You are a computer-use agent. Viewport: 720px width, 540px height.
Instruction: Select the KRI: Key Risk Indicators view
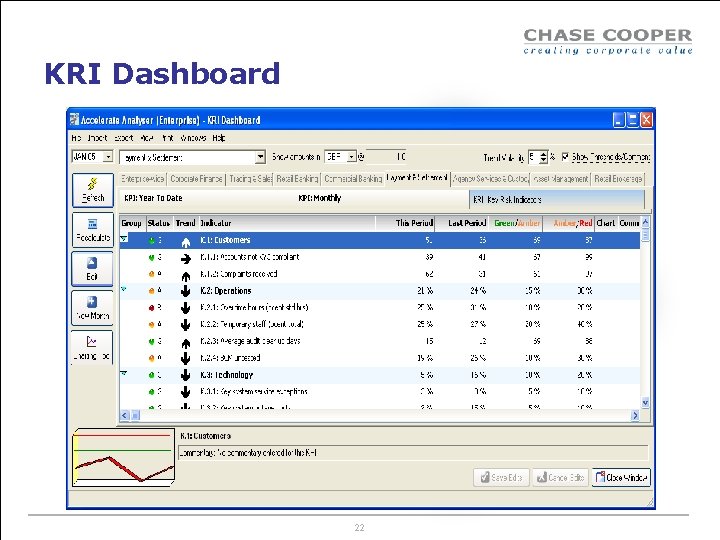[x=557, y=200]
